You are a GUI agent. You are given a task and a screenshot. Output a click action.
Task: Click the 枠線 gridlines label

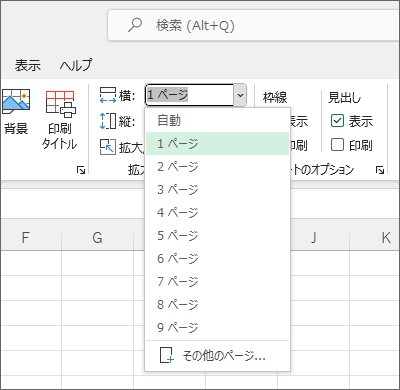click(x=275, y=97)
